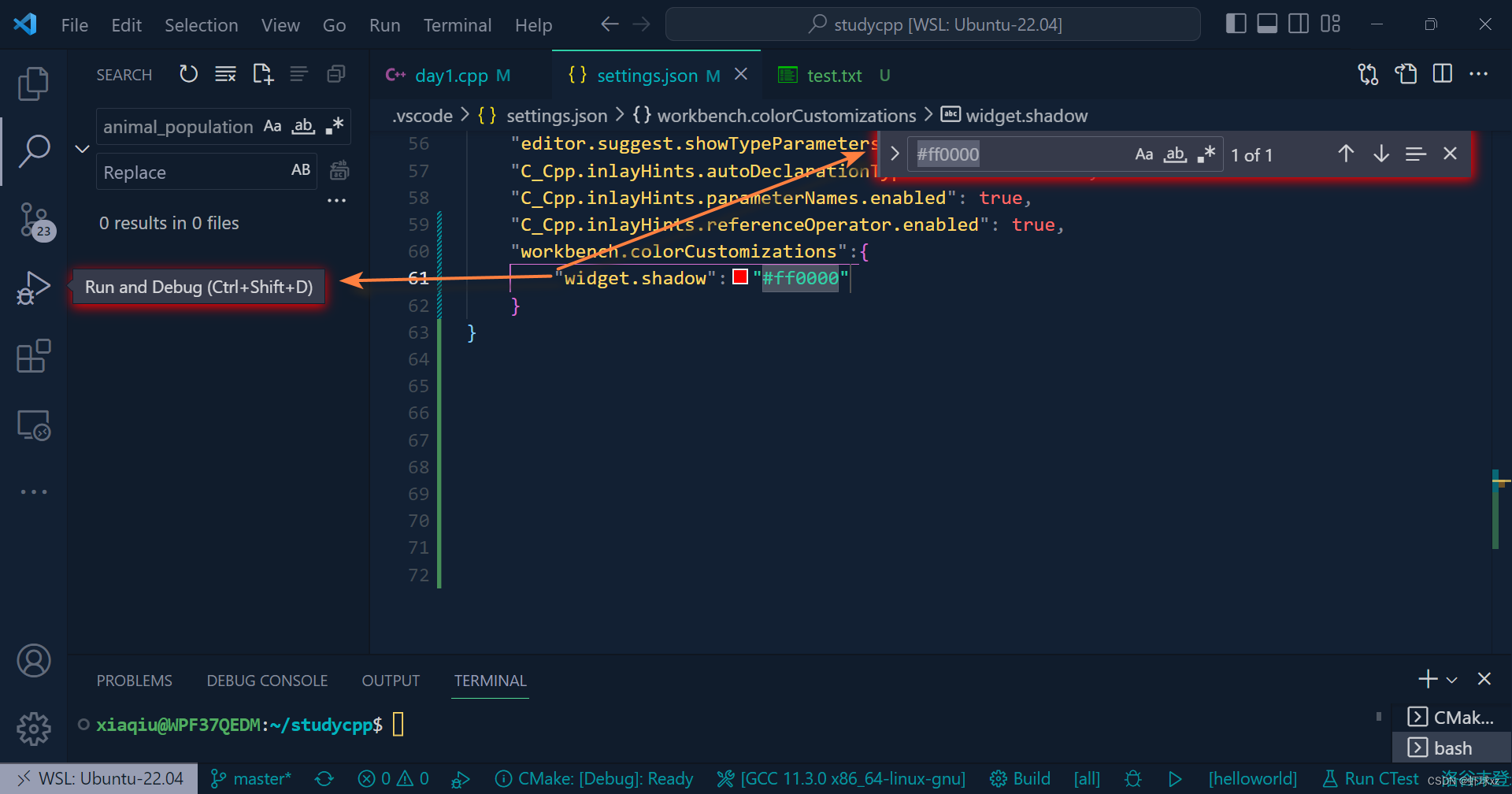Toggle Match Whole Word in Search panel
The image size is (1512, 794).
click(303, 126)
